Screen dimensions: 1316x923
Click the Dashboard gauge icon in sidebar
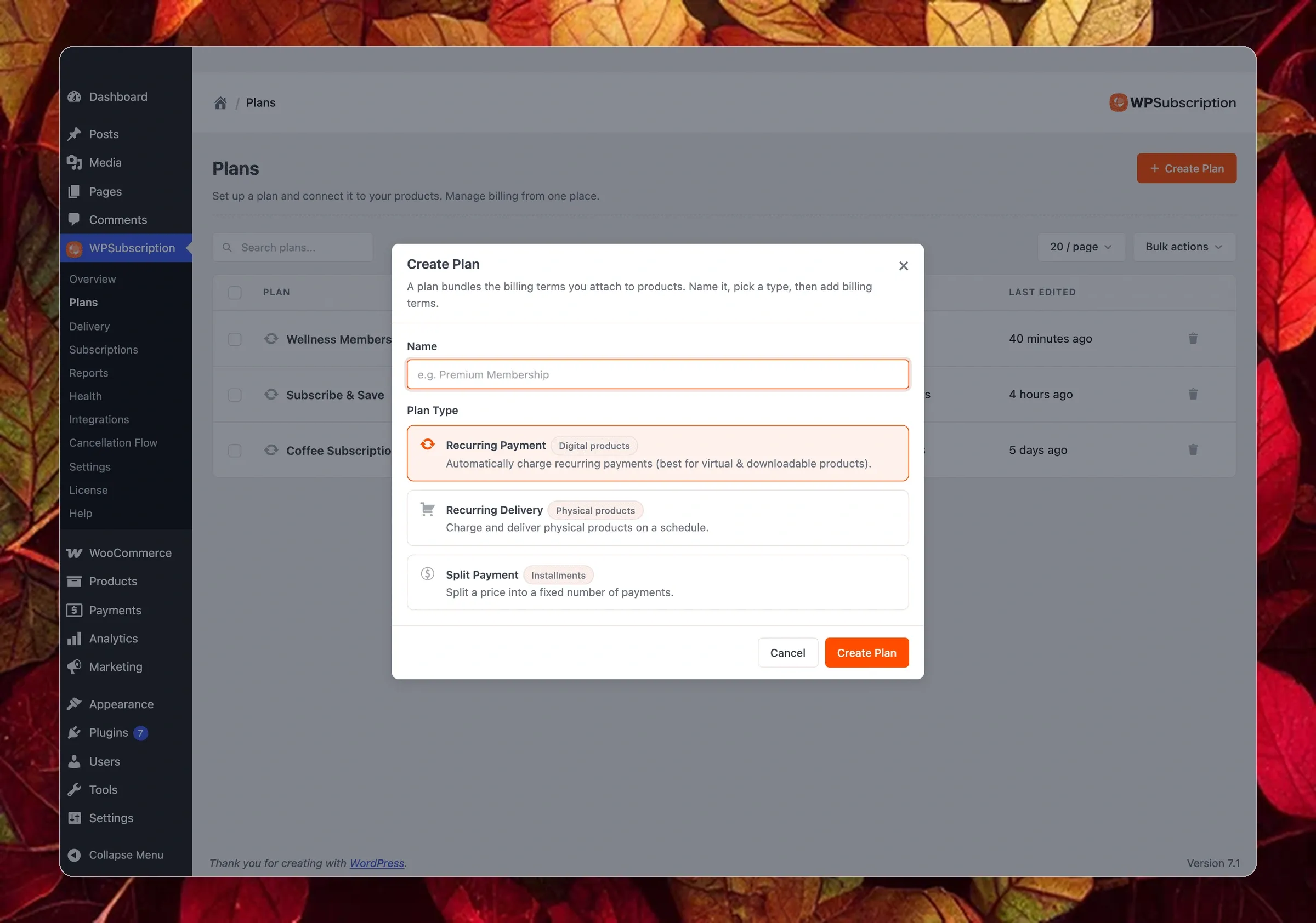[x=74, y=97]
